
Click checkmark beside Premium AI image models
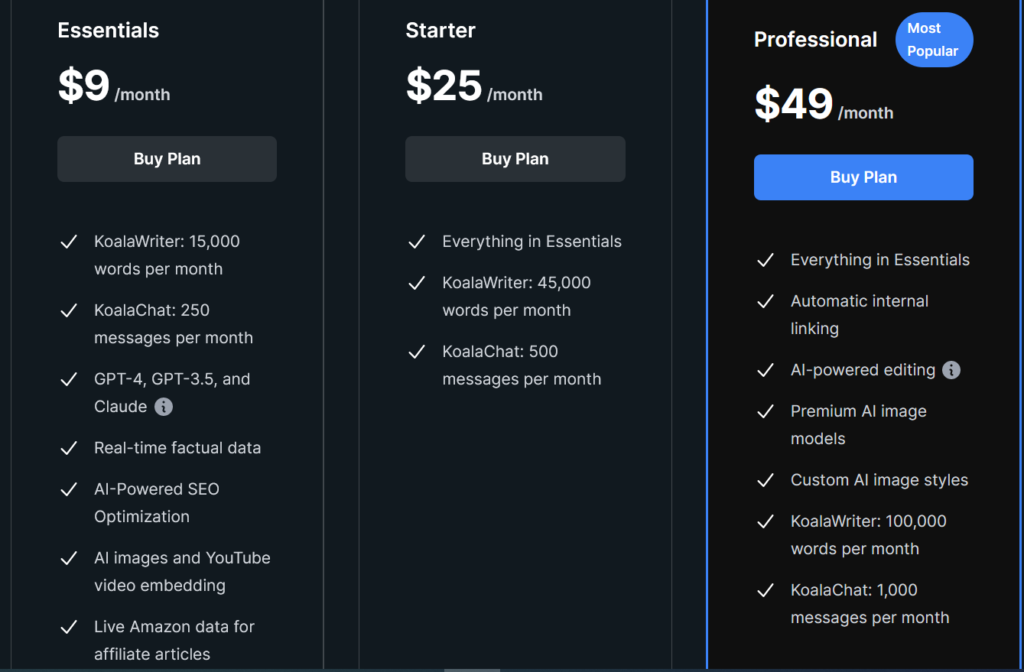pyautogui.click(x=765, y=412)
